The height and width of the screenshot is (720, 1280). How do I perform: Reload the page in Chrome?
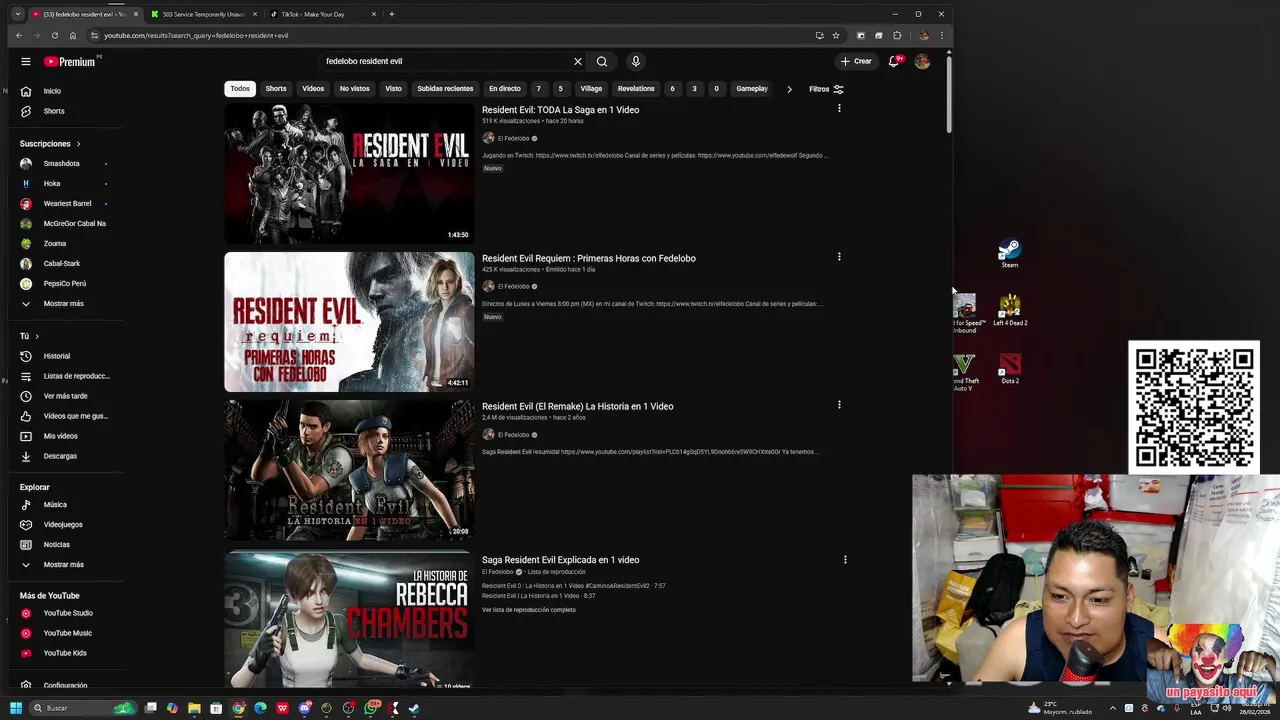tap(54, 35)
